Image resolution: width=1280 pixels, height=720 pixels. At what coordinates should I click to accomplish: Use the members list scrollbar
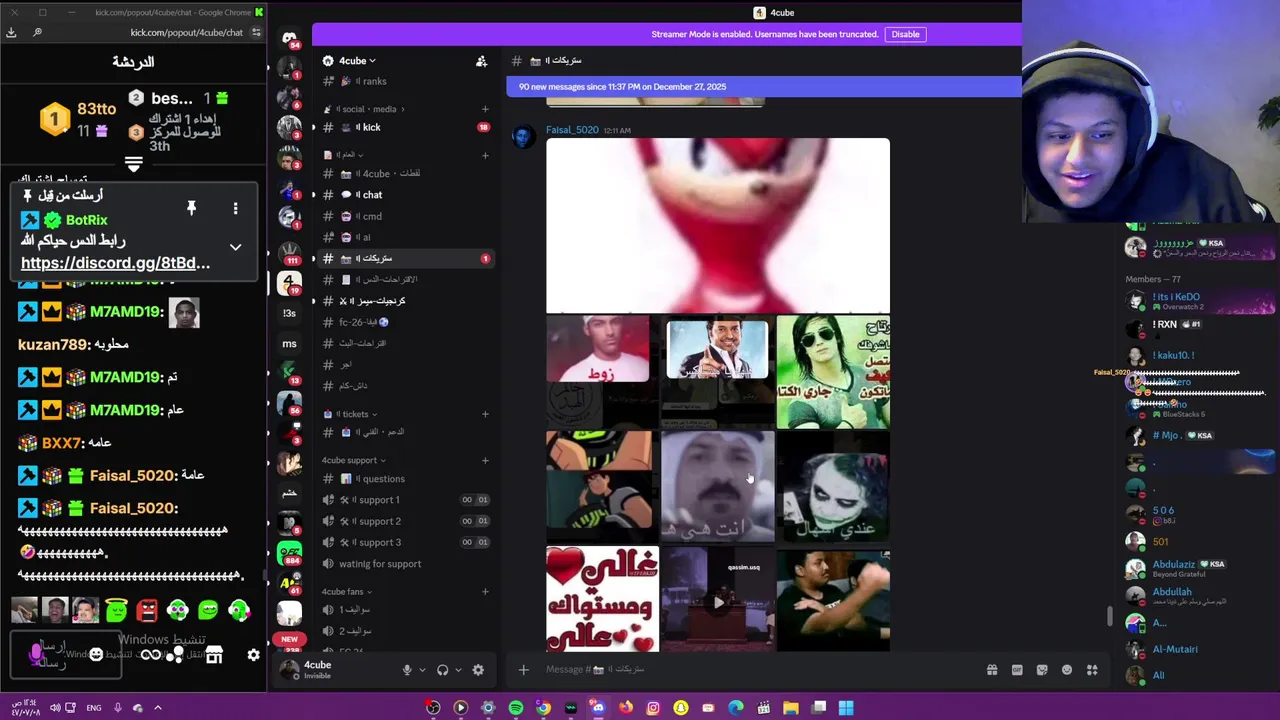click(1109, 616)
